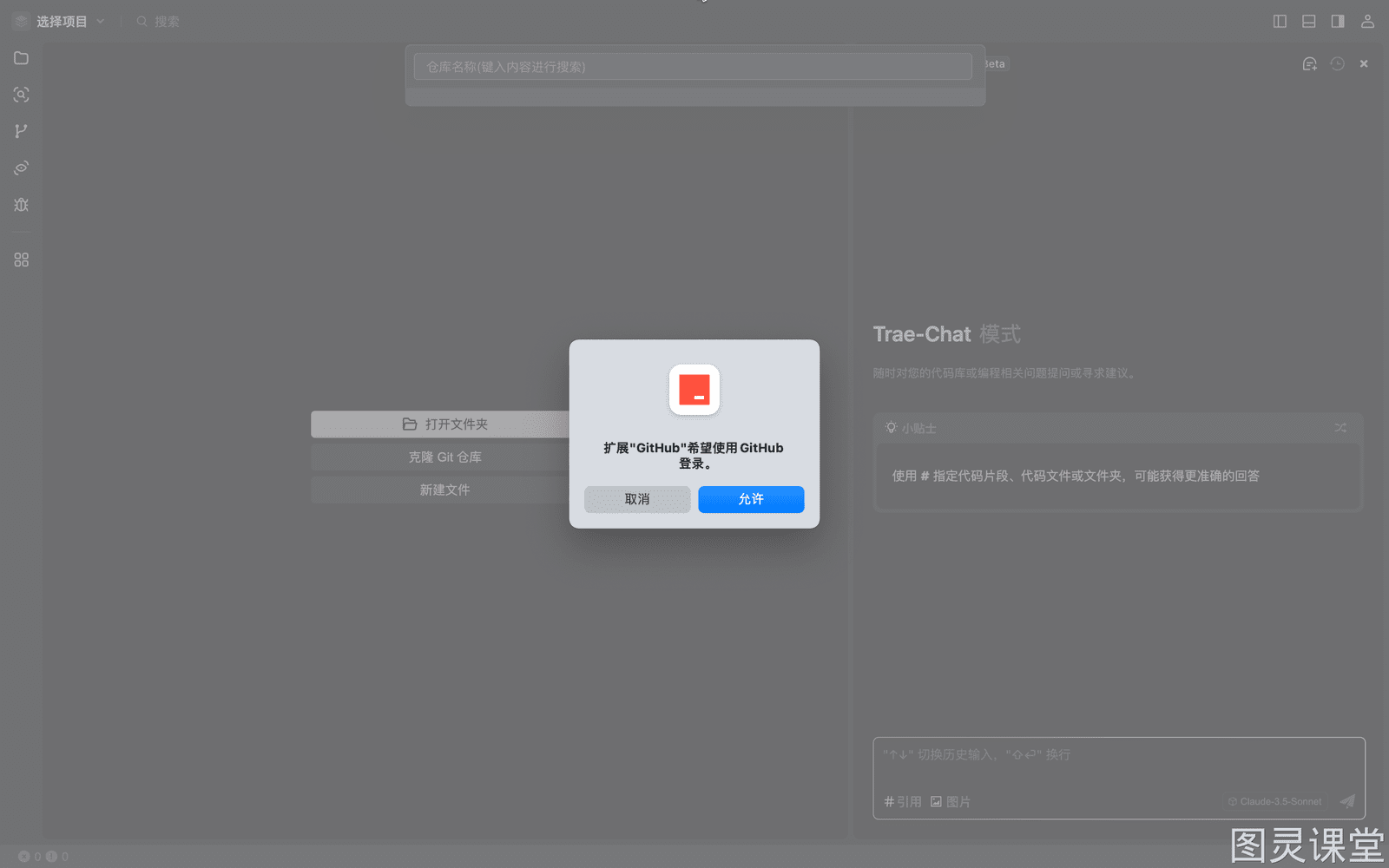Close the Trae chat panel
Image resolution: width=1389 pixels, height=868 pixels.
(1364, 64)
